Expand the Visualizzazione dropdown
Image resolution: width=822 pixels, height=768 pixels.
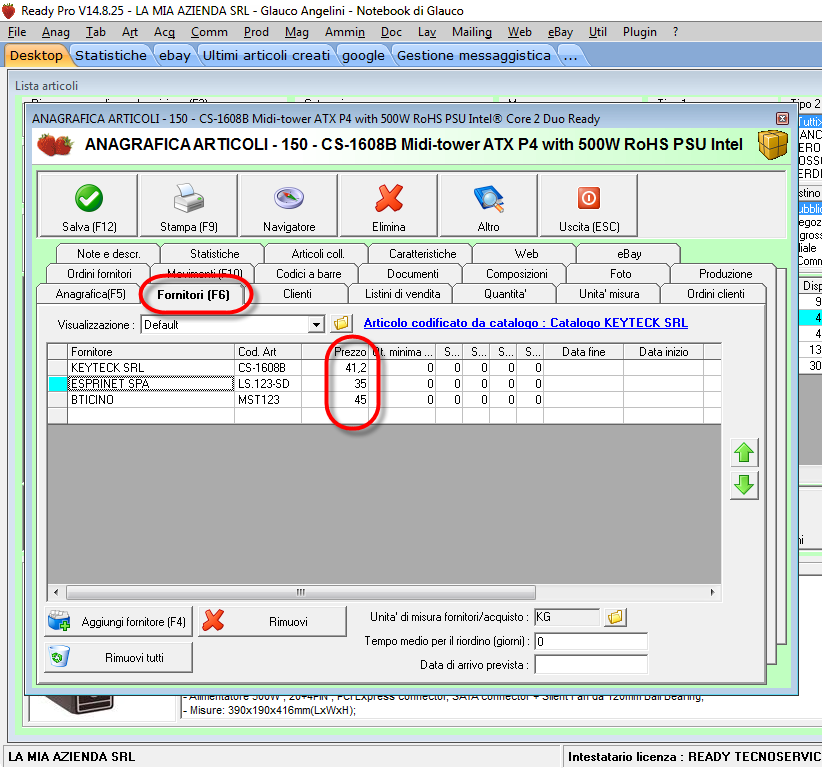point(316,324)
